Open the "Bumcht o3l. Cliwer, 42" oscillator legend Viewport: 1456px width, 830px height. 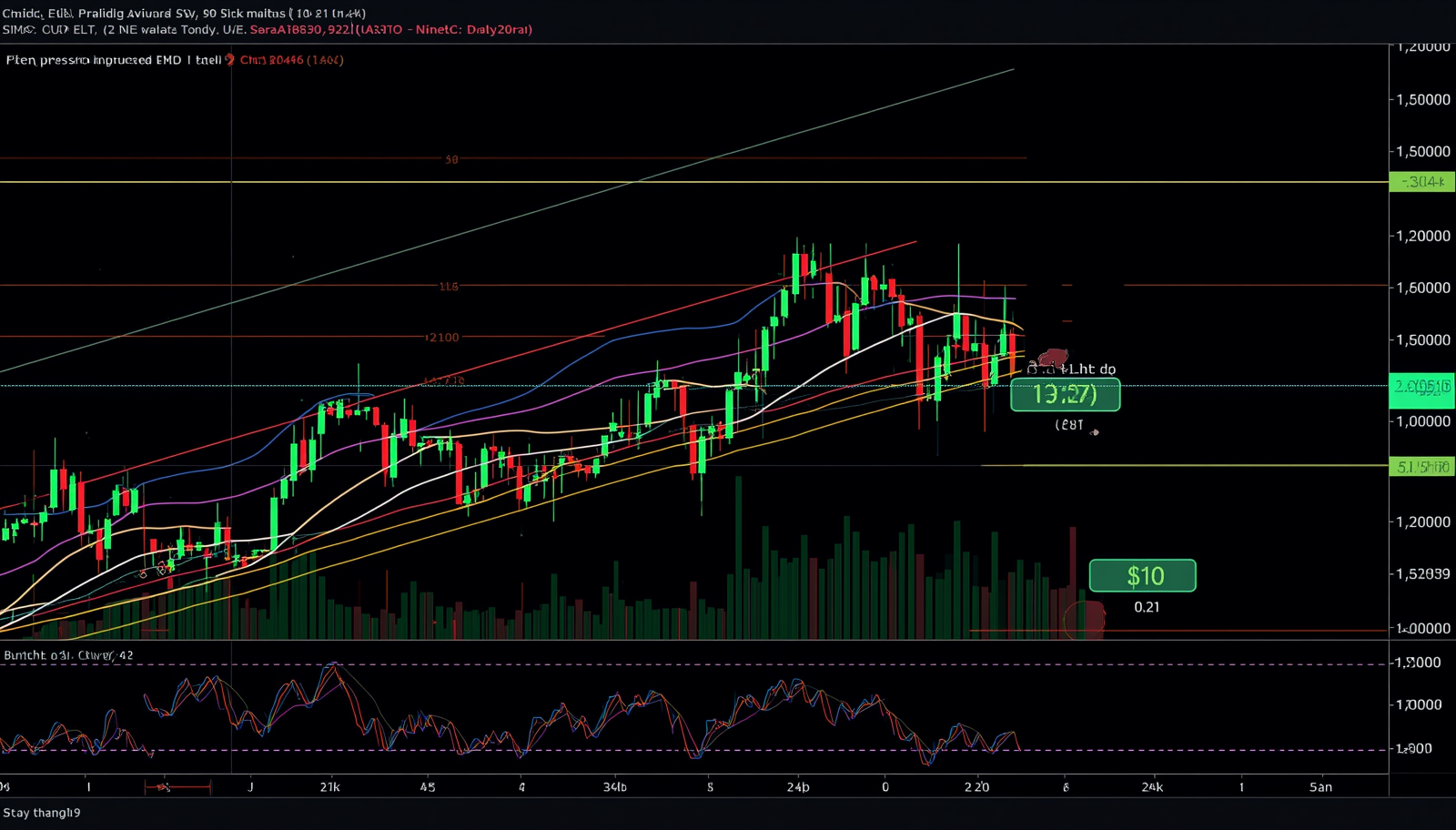tap(68, 655)
